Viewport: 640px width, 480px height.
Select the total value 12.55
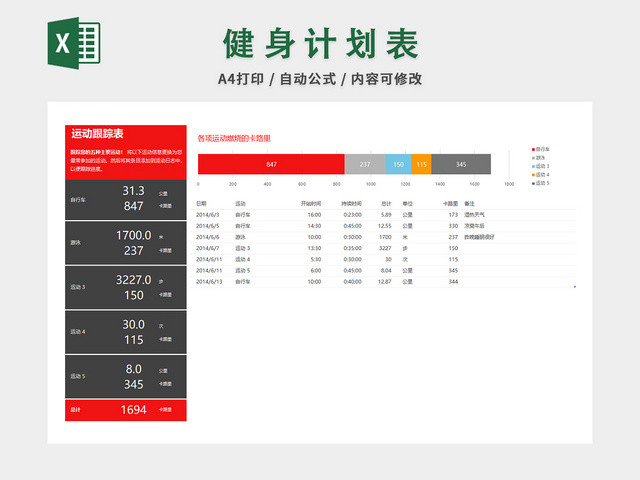tap(384, 226)
